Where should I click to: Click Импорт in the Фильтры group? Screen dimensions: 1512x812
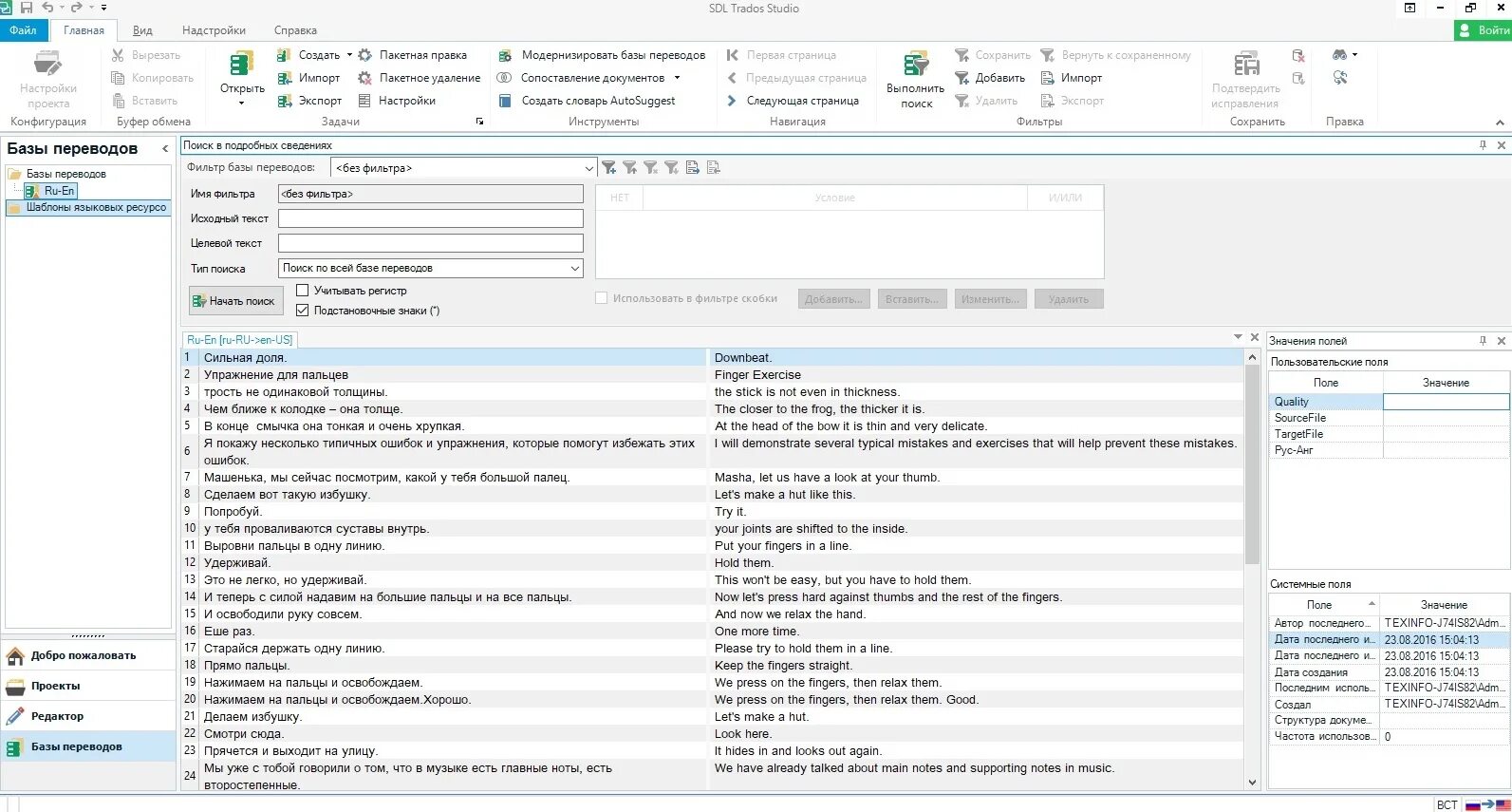(x=1072, y=78)
